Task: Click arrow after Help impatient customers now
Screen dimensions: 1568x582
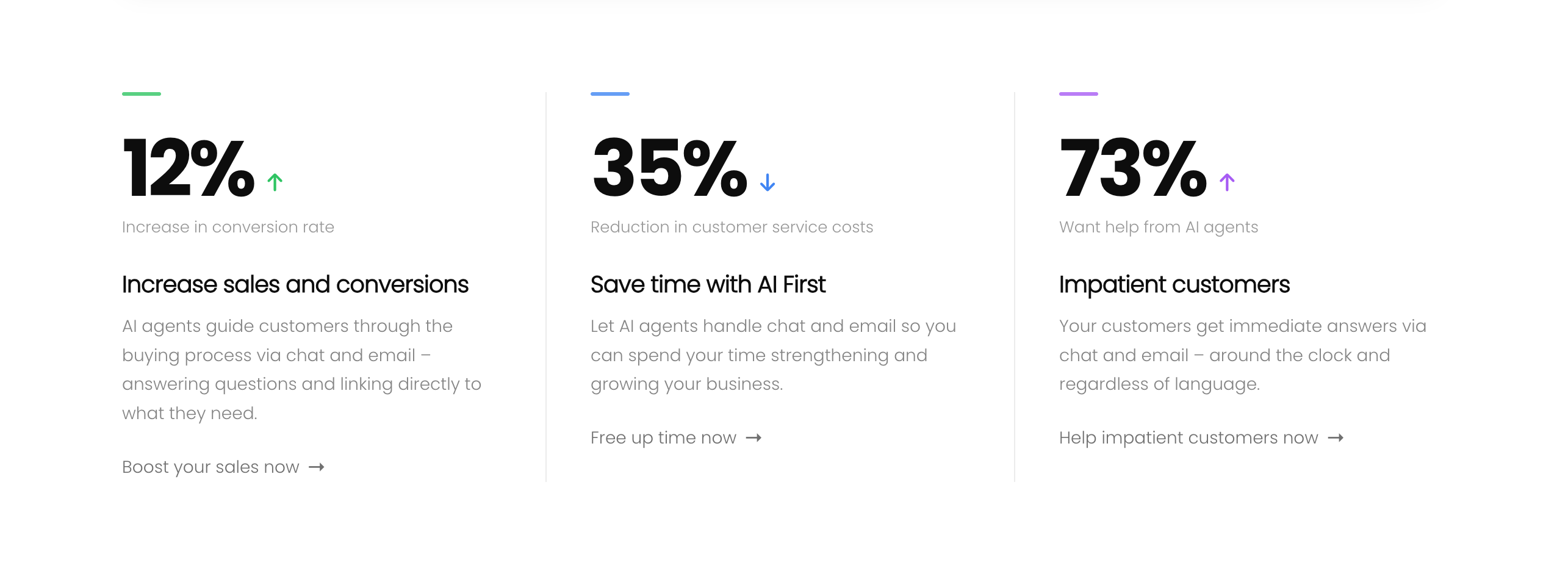Action: coord(1336,438)
